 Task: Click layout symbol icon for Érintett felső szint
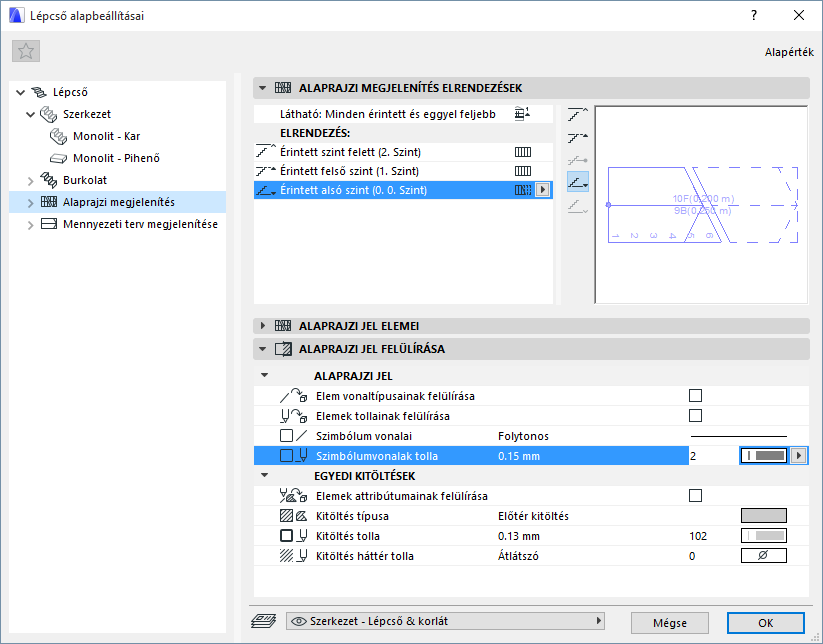pyautogui.click(x=523, y=171)
